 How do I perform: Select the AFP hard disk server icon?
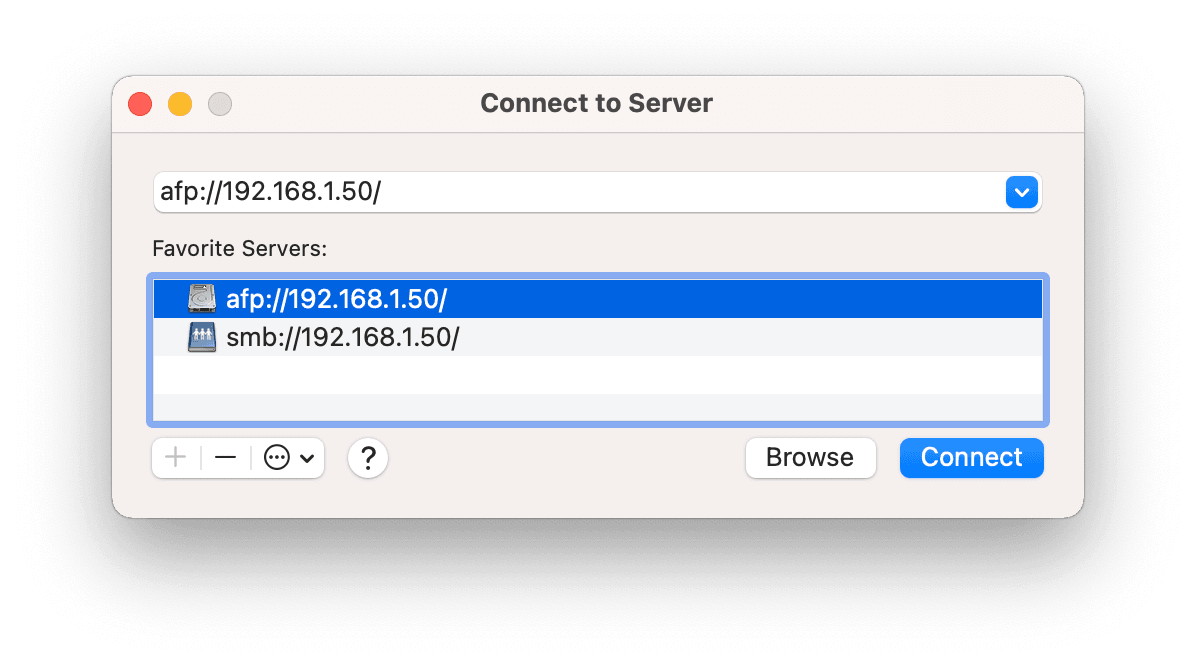point(201,297)
